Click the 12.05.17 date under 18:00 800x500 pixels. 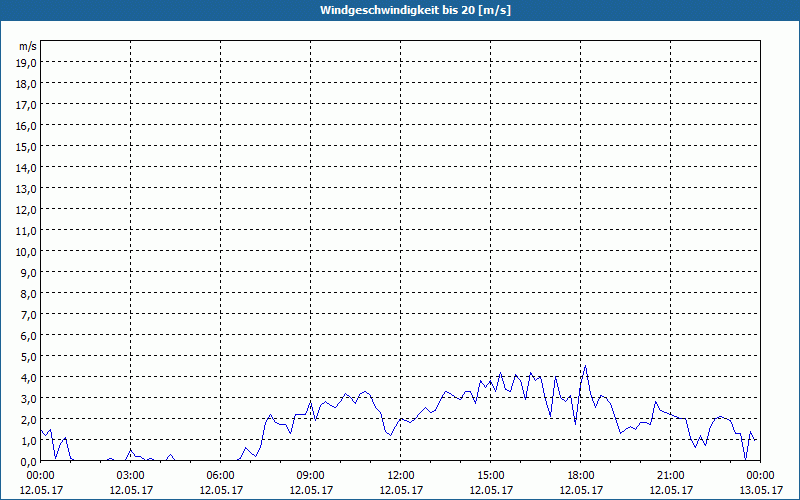(581, 490)
